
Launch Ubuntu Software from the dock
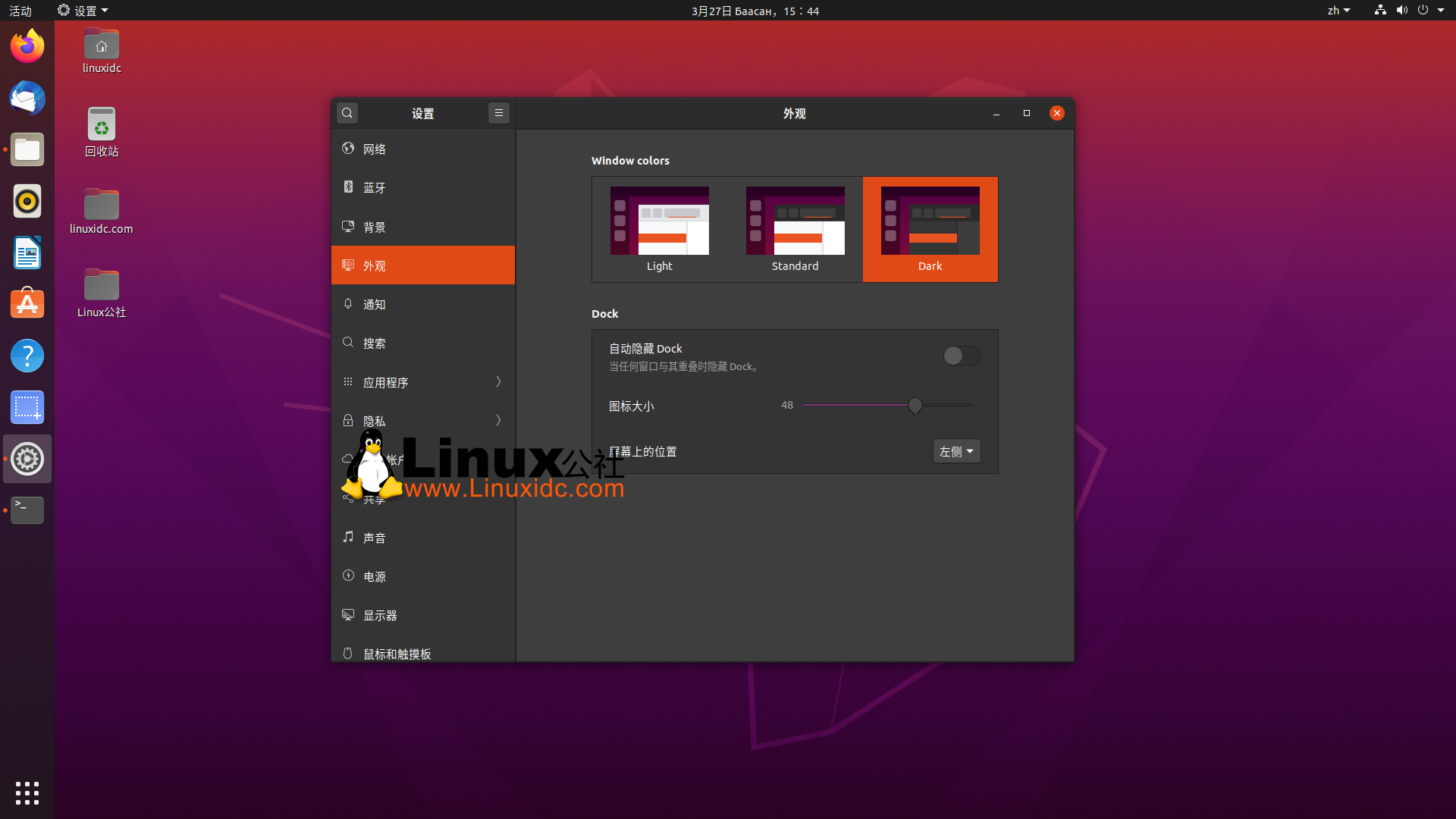pyautogui.click(x=27, y=303)
